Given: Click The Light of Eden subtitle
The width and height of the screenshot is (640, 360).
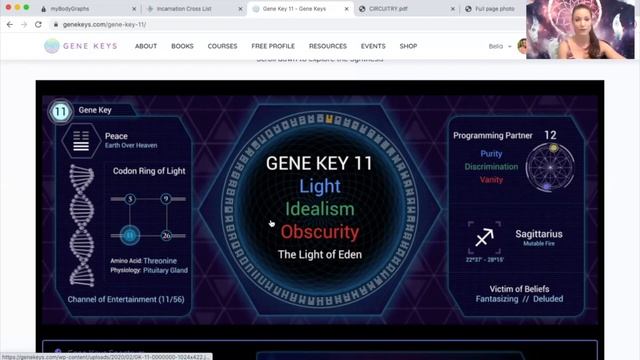Looking at the screenshot, I should 320,255.
